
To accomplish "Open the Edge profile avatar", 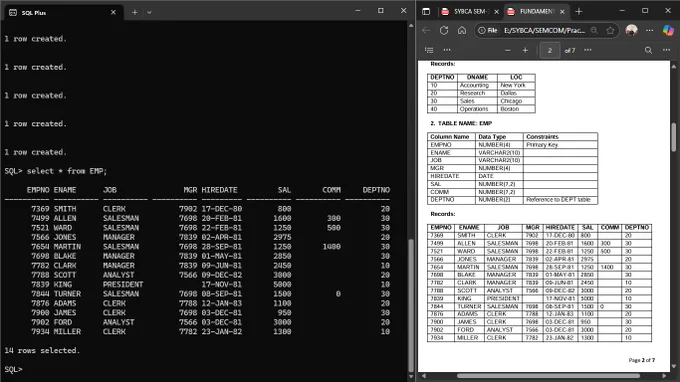I will 631,30.
